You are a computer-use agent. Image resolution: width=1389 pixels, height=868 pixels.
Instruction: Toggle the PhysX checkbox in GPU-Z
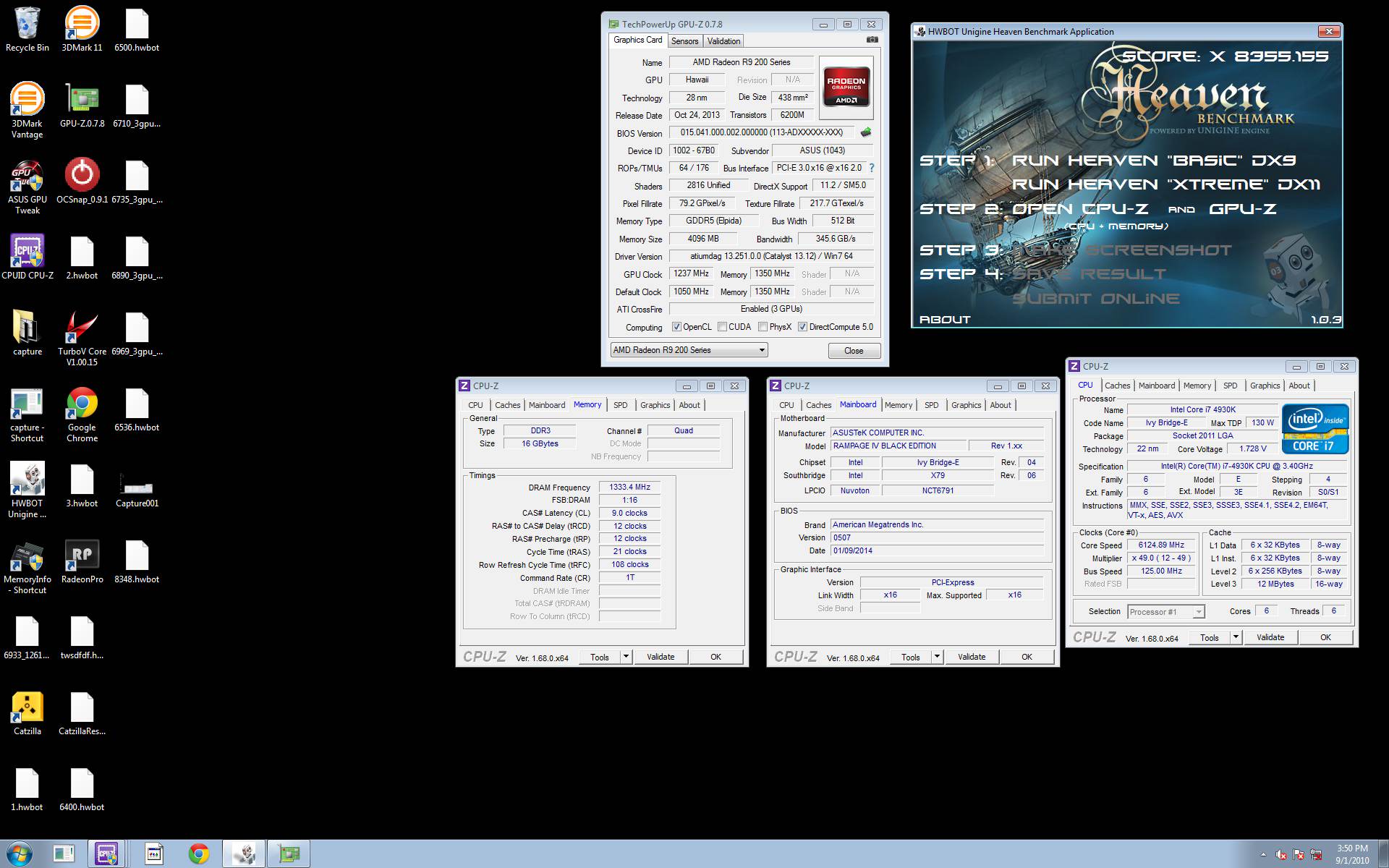[763, 327]
